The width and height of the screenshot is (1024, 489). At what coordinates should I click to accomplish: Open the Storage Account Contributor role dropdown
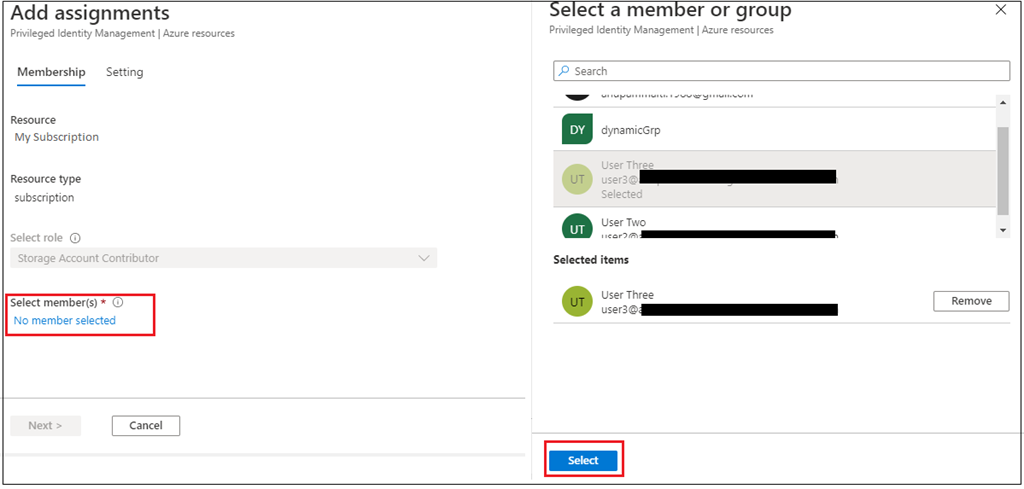(223, 258)
